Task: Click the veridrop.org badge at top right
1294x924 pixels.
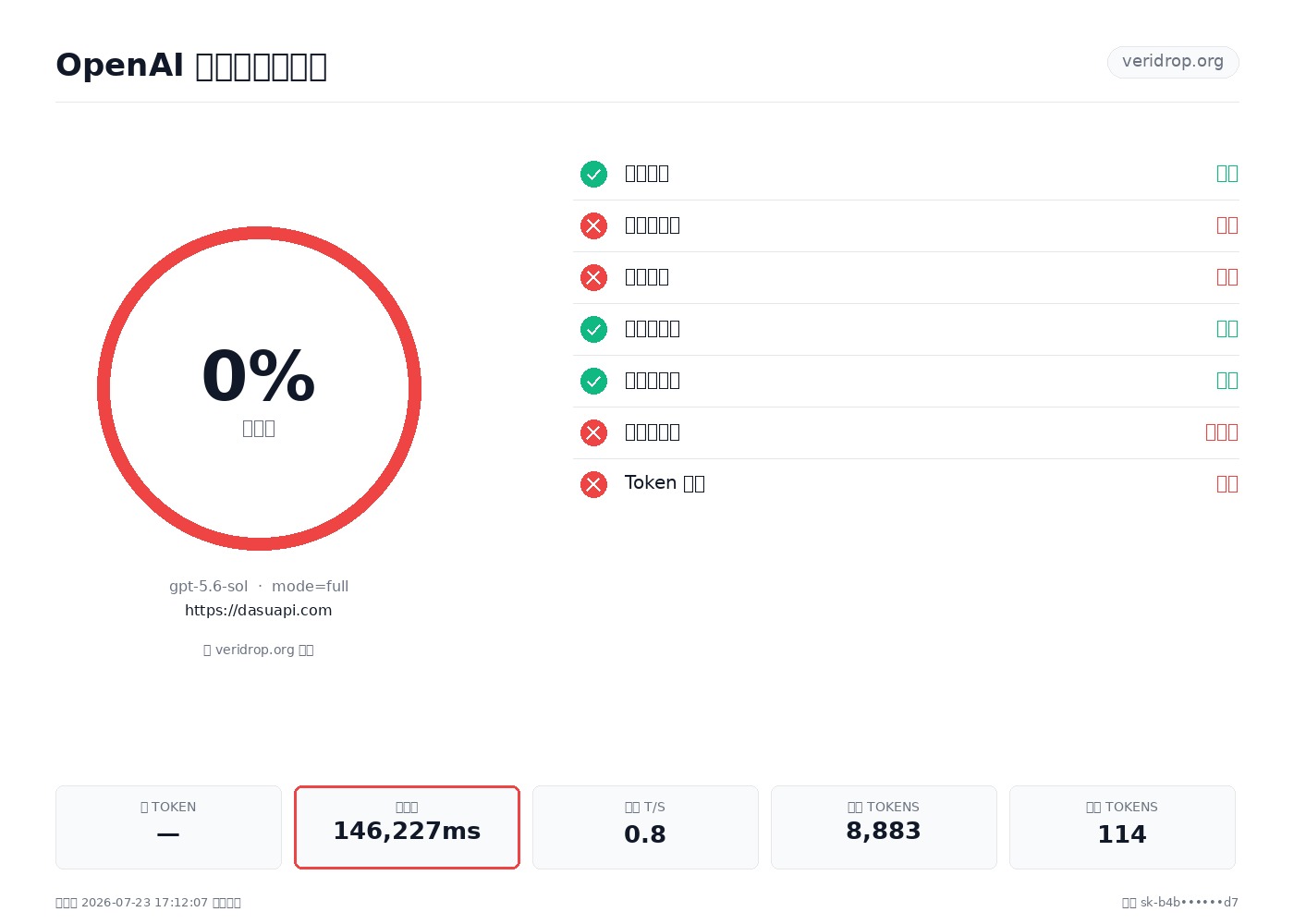Action: point(1173,62)
